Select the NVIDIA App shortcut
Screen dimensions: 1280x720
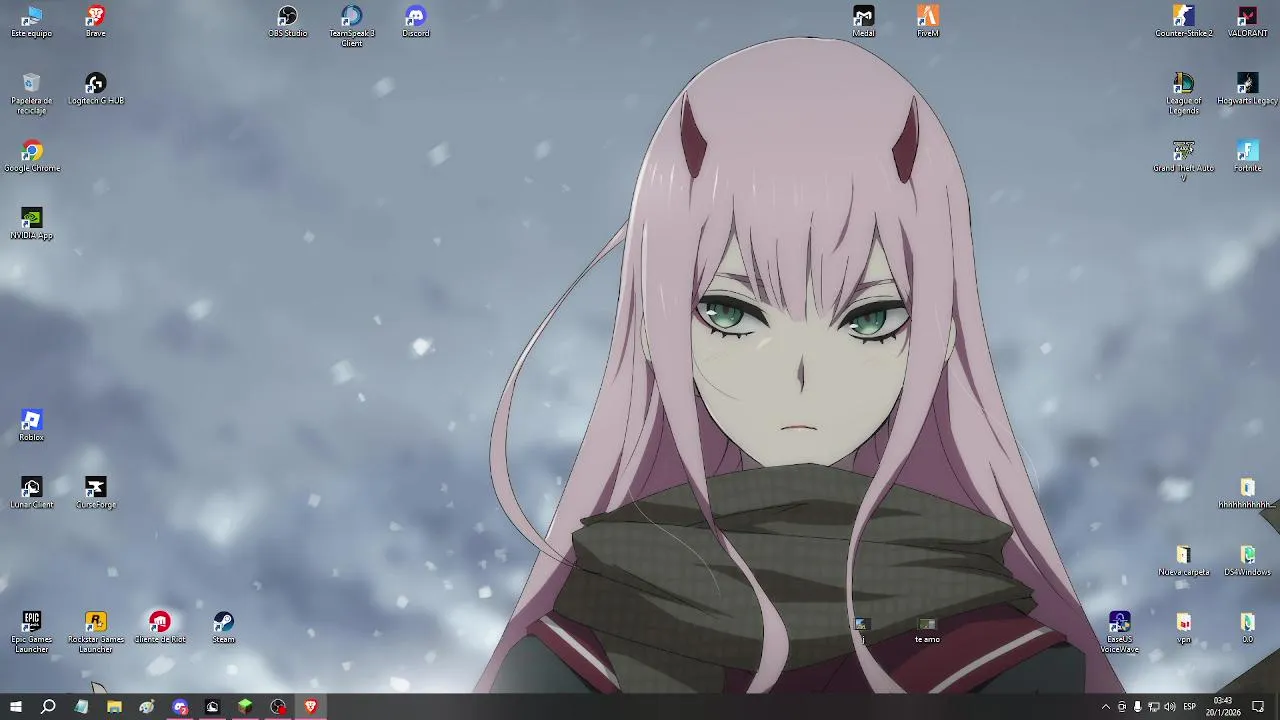point(31,224)
